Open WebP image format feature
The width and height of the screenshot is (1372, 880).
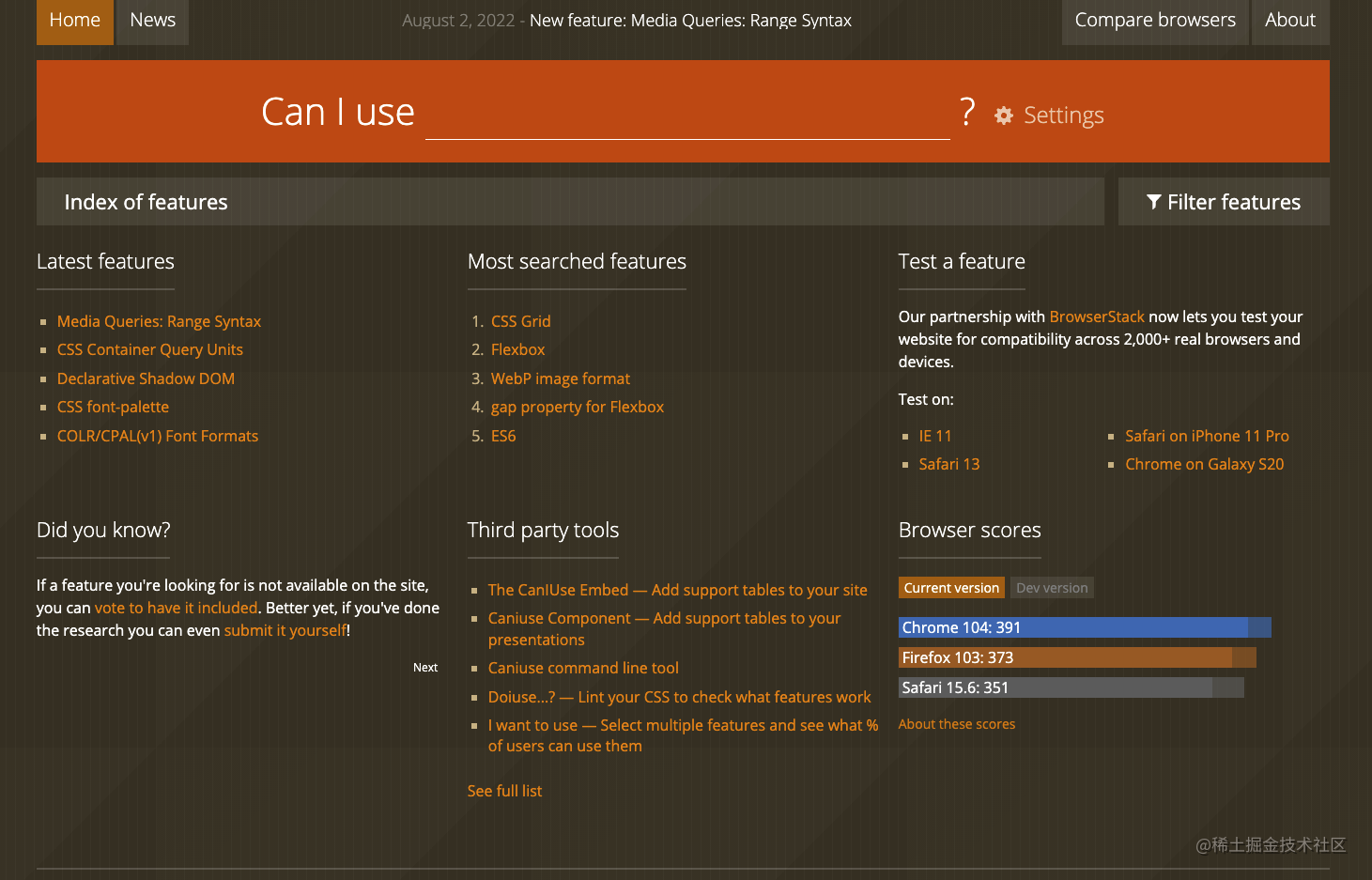(x=561, y=378)
